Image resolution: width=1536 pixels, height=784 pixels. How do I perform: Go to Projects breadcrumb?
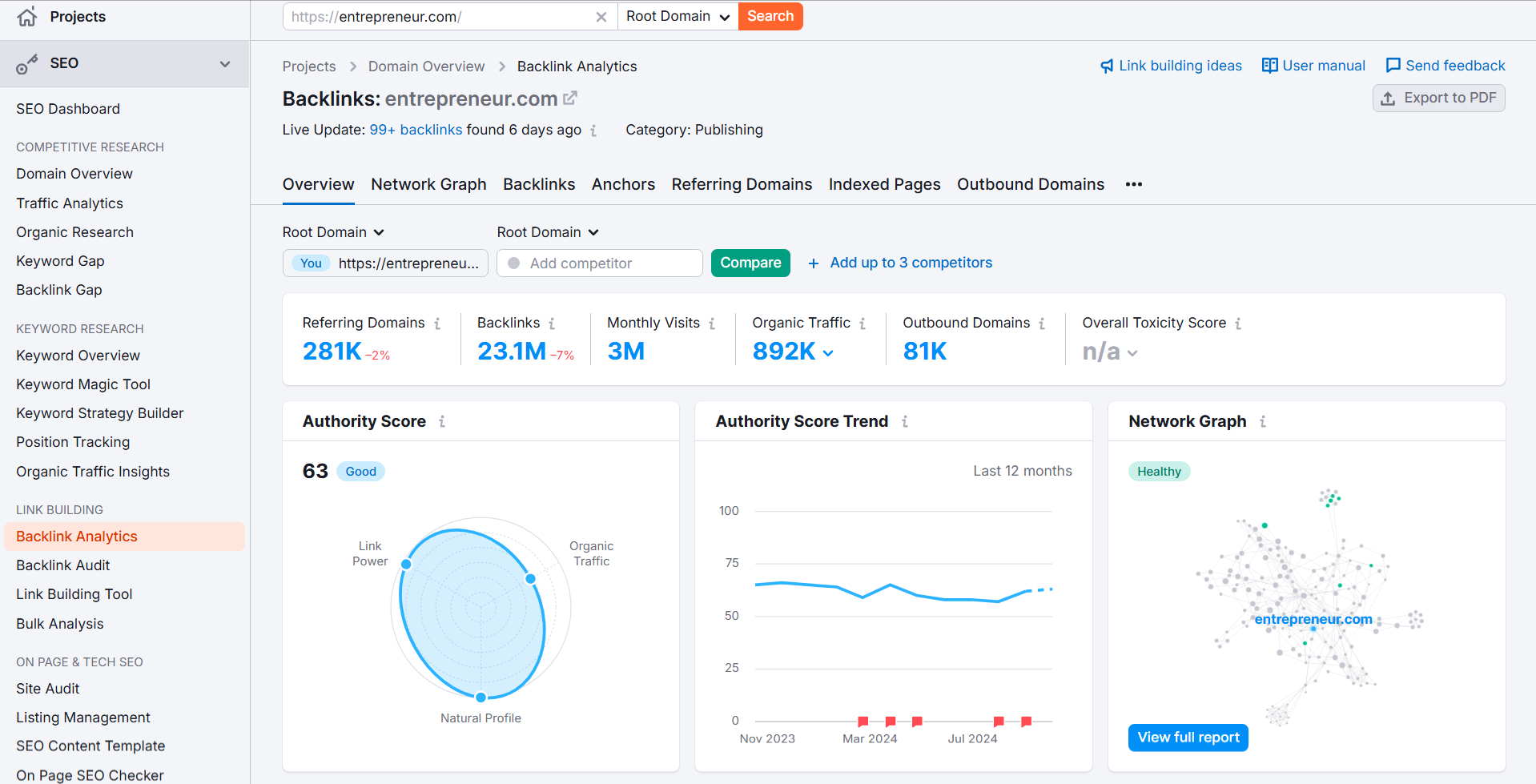click(309, 66)
